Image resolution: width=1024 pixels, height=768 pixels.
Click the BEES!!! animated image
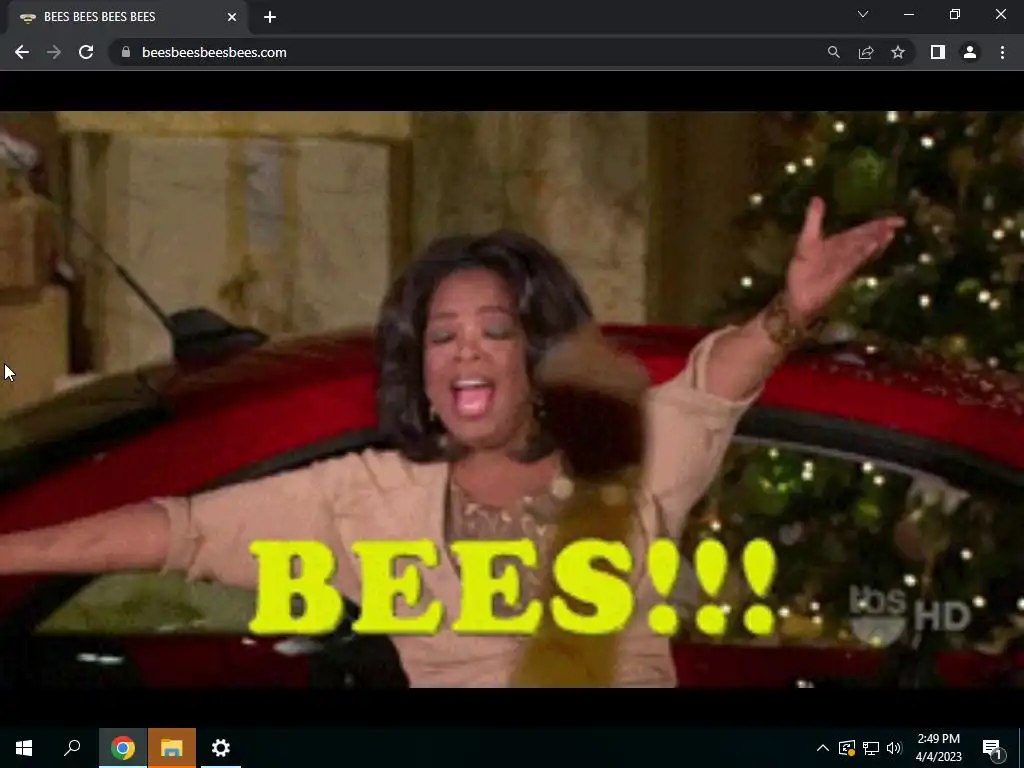tap(512, 399)
